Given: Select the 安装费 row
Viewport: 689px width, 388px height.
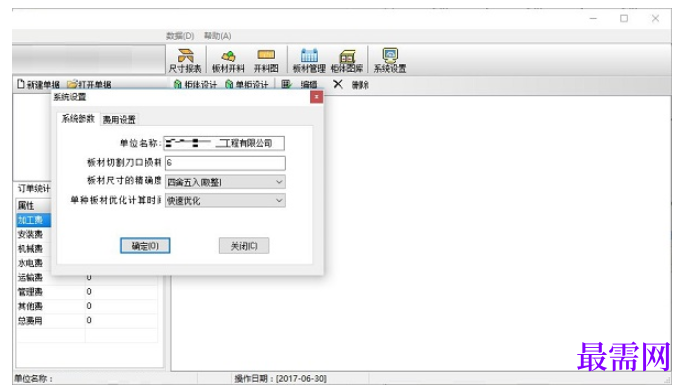Looking at the screenshot, I should [x=34, y=234].
